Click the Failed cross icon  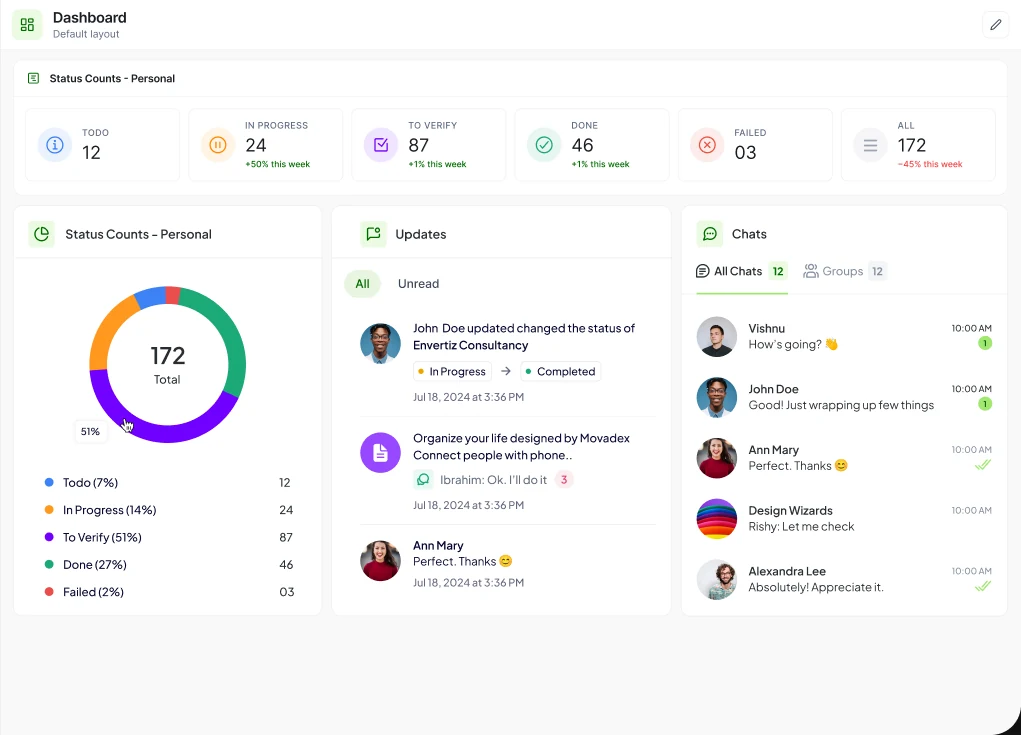pyautogui.click(x=707, y=145)
